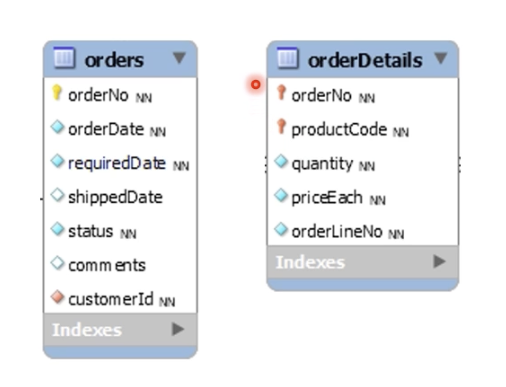506x387 pixels.
Task: Select the yellow primary key icon for orderNo
Action: pos(57,93)
